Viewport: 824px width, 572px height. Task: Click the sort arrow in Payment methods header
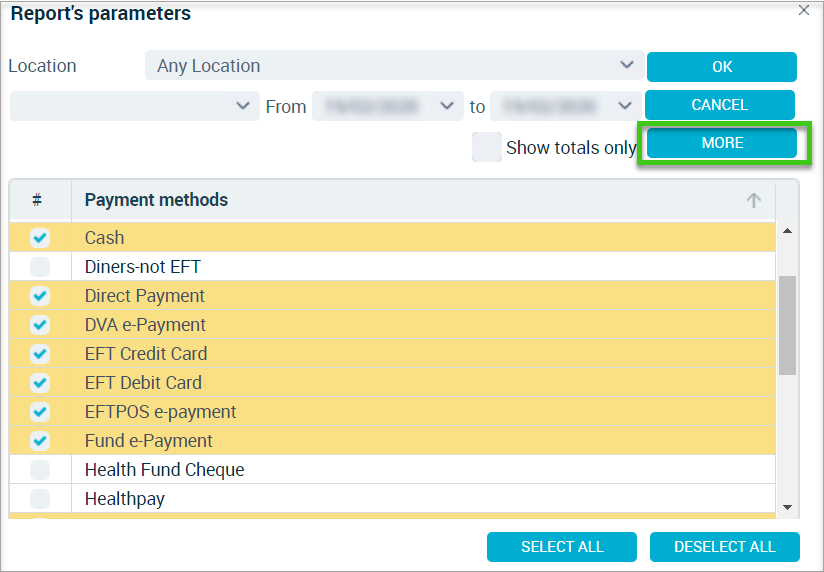point(754,200)
